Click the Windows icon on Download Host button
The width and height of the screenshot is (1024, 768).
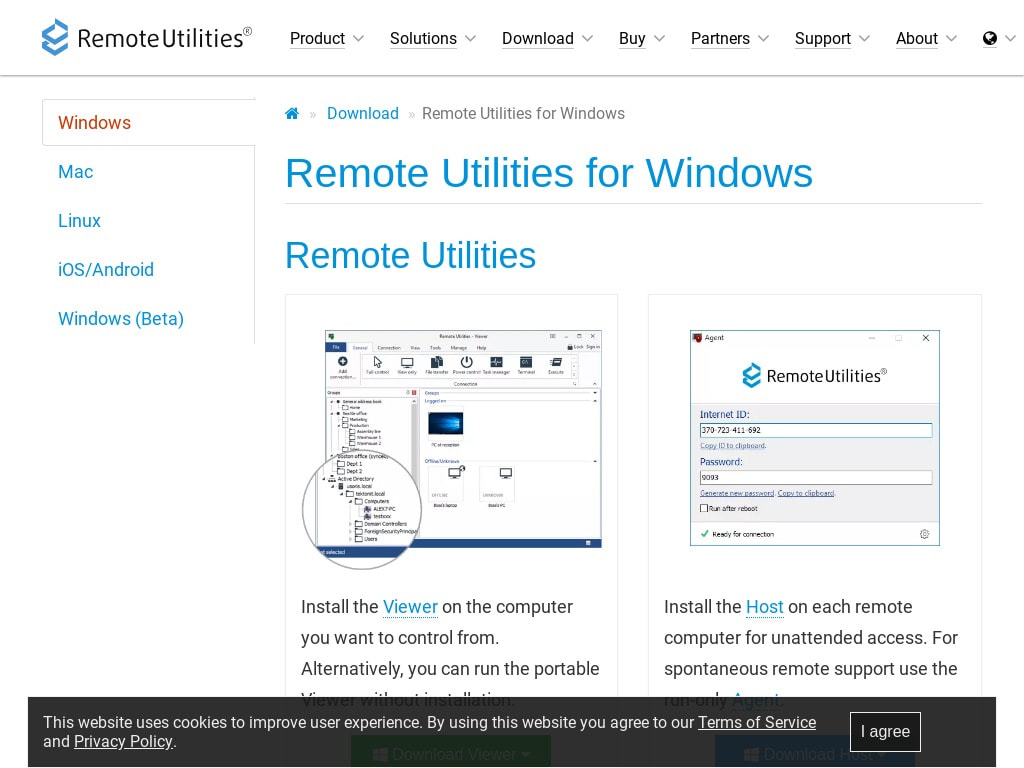click(x=753, y=754)
